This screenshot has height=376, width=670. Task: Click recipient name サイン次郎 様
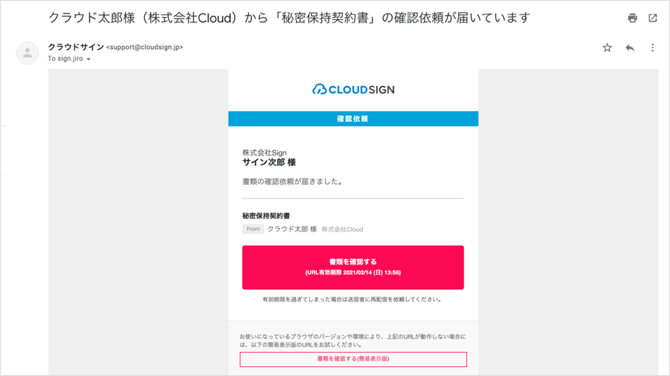pos(269,162)
